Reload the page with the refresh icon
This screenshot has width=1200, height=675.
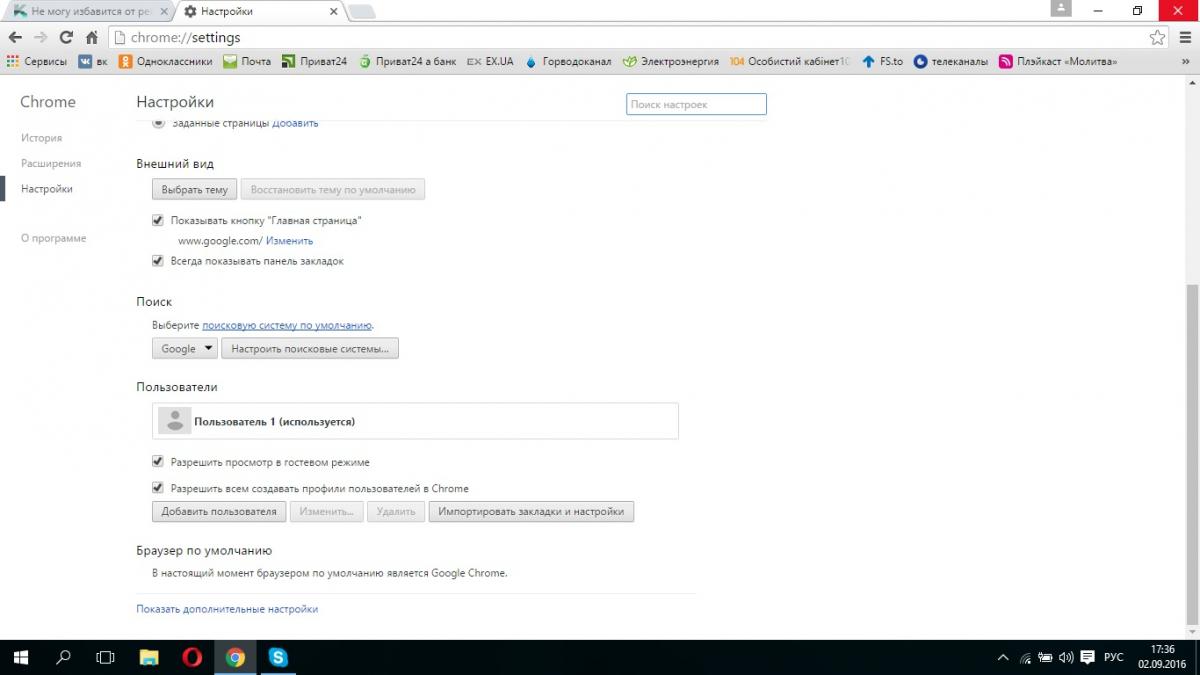point(66,37)
